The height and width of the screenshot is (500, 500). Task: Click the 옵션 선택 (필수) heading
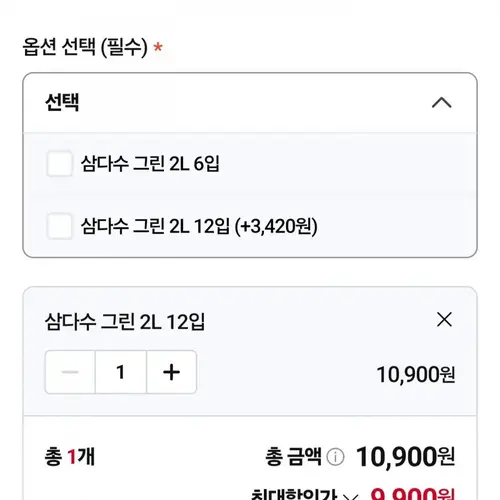coord(85,47)
